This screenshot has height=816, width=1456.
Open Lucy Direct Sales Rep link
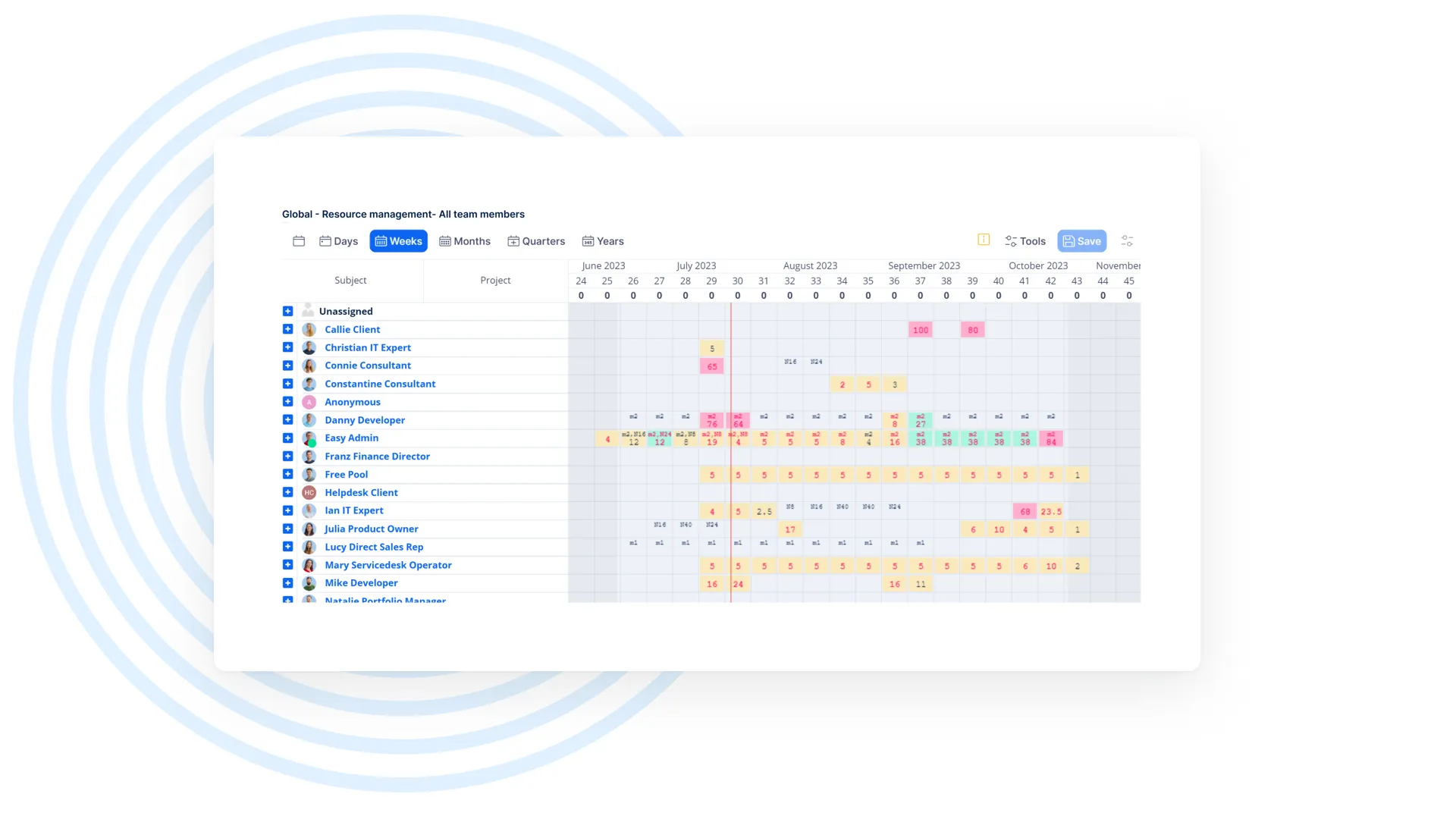374,547
